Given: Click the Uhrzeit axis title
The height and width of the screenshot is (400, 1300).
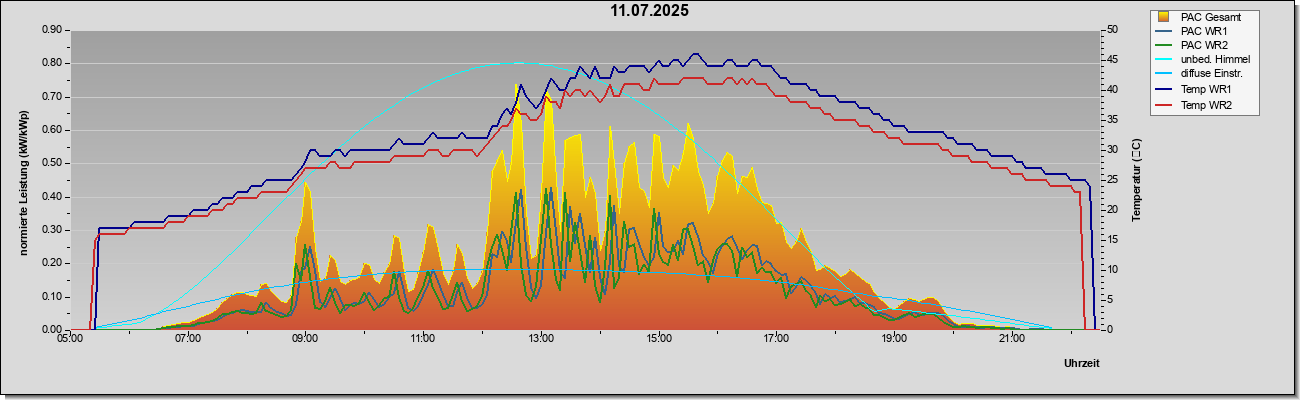Looking at the screenshot, I should point(1082,364).
